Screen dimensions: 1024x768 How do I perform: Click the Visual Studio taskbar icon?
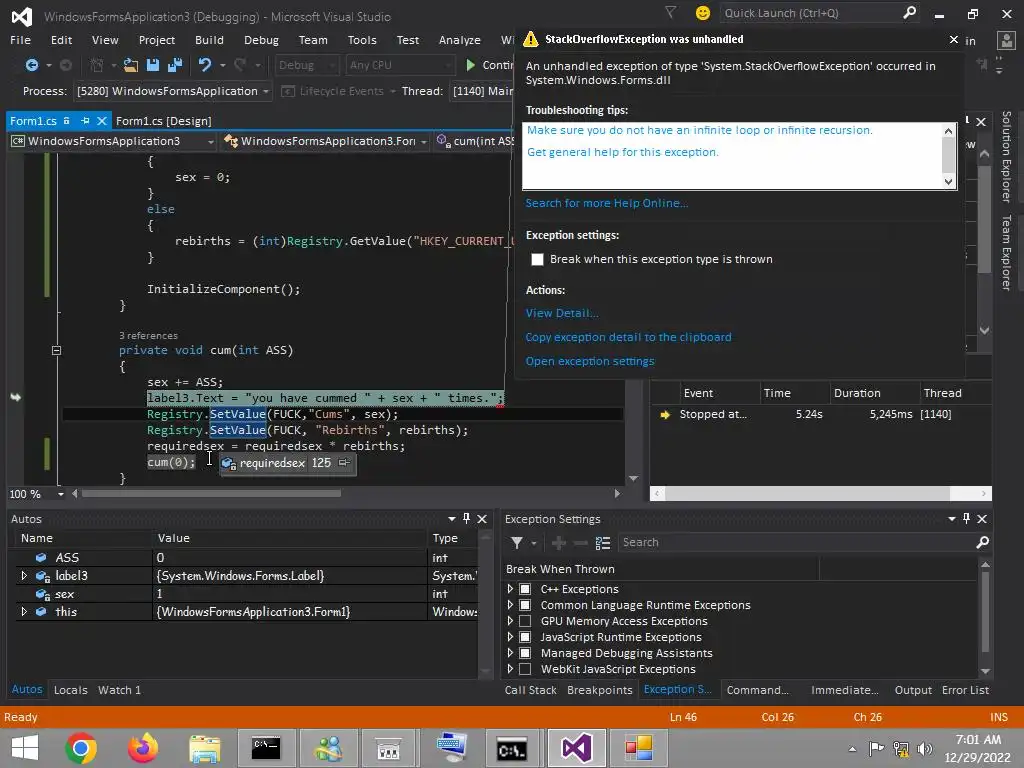[577, 748]
